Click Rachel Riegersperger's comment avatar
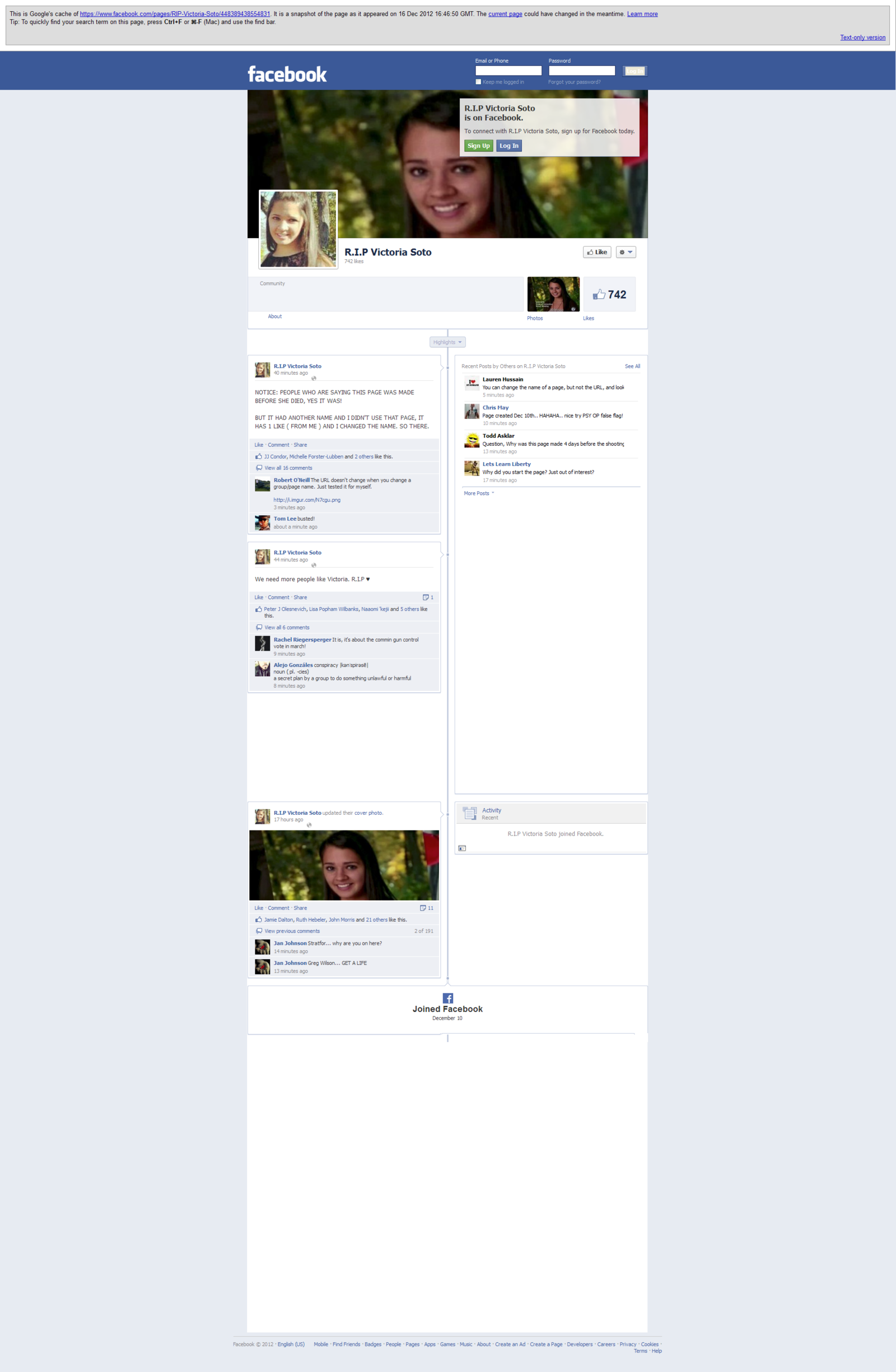This screenshot has height=1372, width=896. (262, 643)
